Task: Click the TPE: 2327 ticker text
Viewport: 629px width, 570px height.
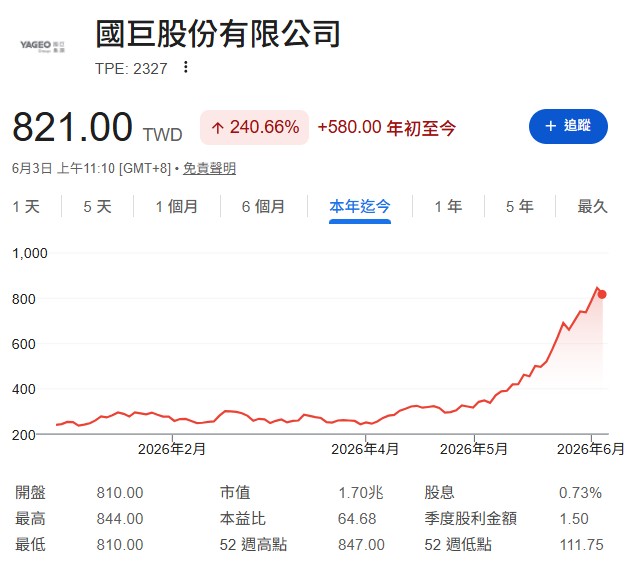Action: (x=131, y=69)
